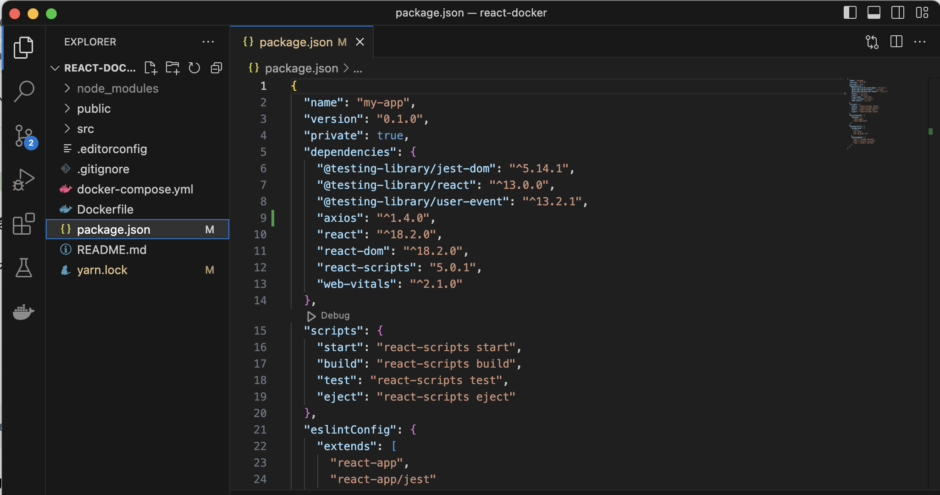Toggle the secondary side bar layout button
The width and height of the screenshot is (940, 495).
tap(898, 13)
